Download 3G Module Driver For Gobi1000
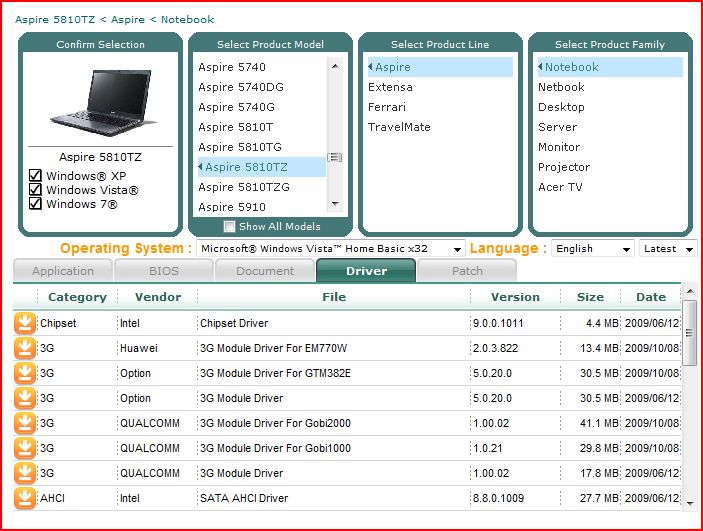 [x=25, y=448]
